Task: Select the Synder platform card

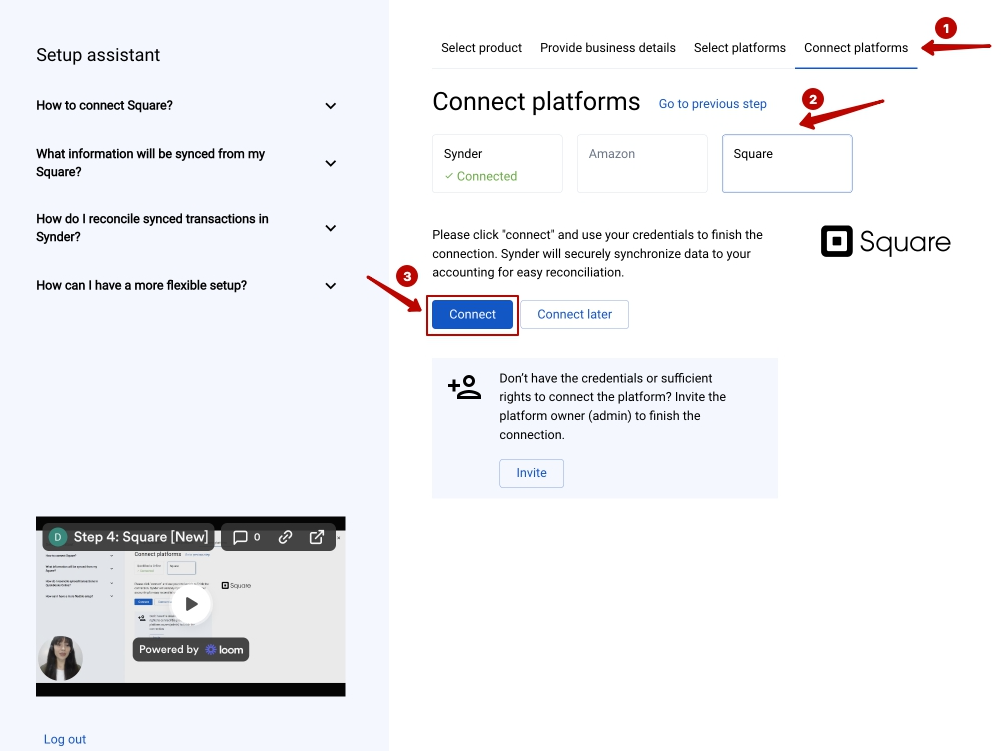Action: tap(498, 163)
